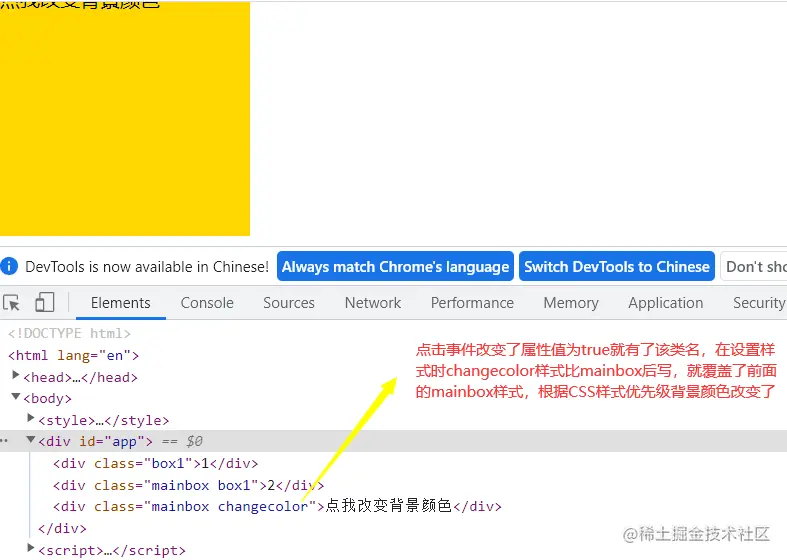The width and height of the screenshot is (787, 560).
Task: Click the "DevTools is now available in Chinese!" text
Action: point(147,266)
